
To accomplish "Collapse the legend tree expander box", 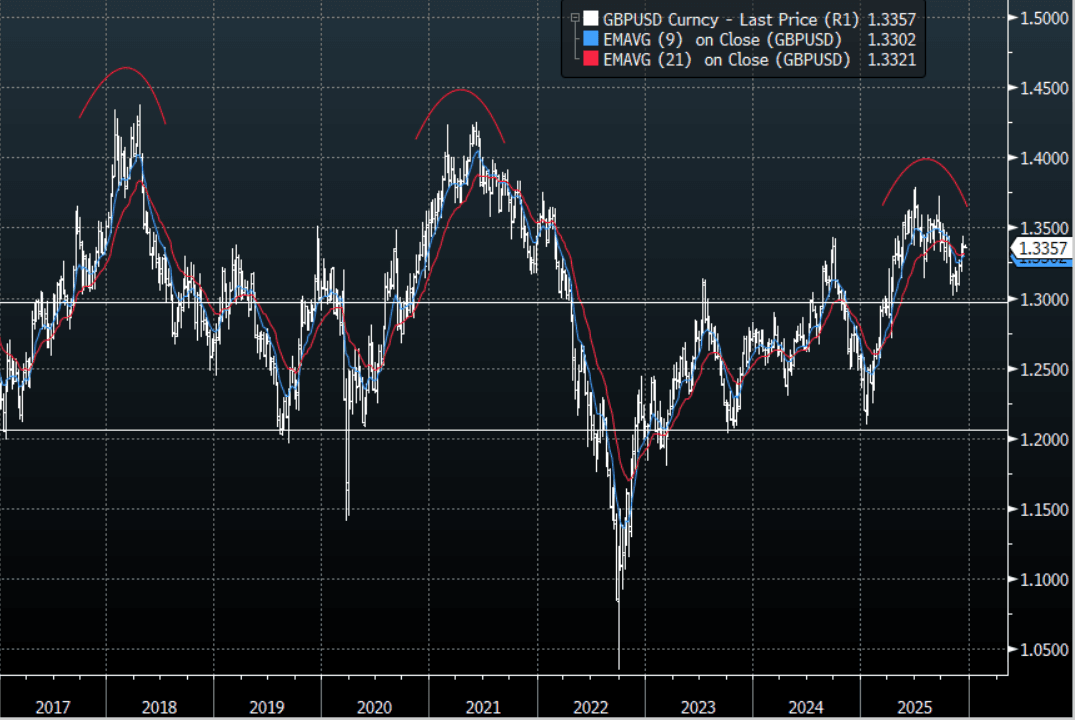I will tap(575, 17).
